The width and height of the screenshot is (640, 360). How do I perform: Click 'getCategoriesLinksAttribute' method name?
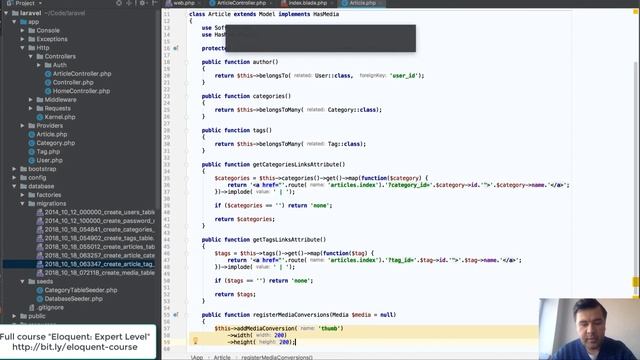tap(296, 164)
